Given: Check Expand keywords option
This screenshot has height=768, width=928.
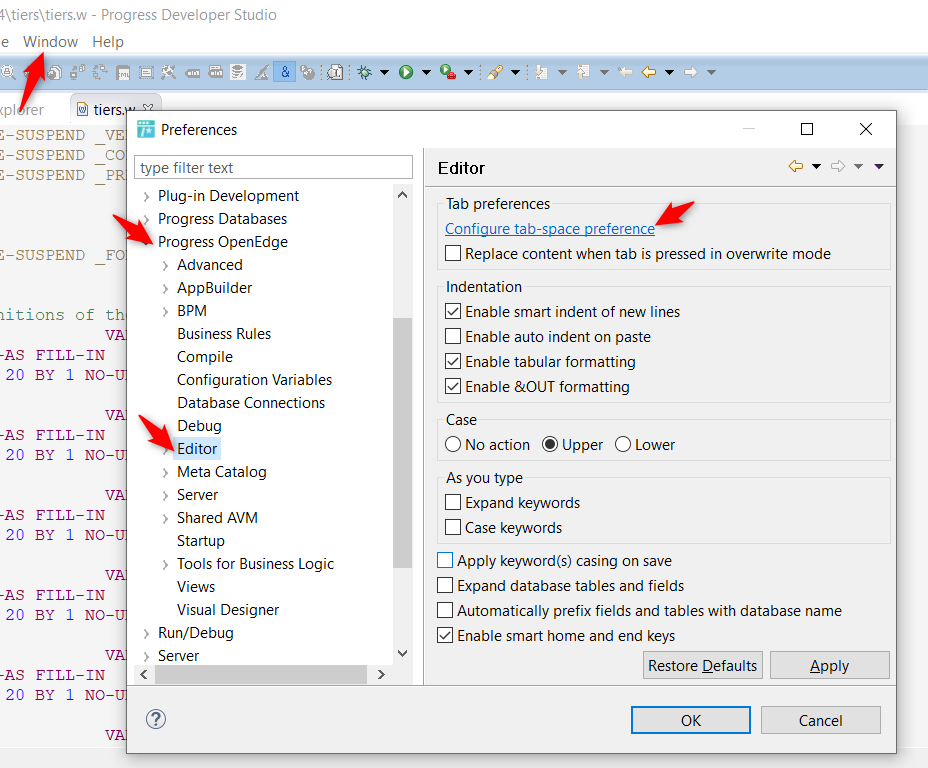Looking at the screenshot, I should pyautogui.click(x=454, y=503).
